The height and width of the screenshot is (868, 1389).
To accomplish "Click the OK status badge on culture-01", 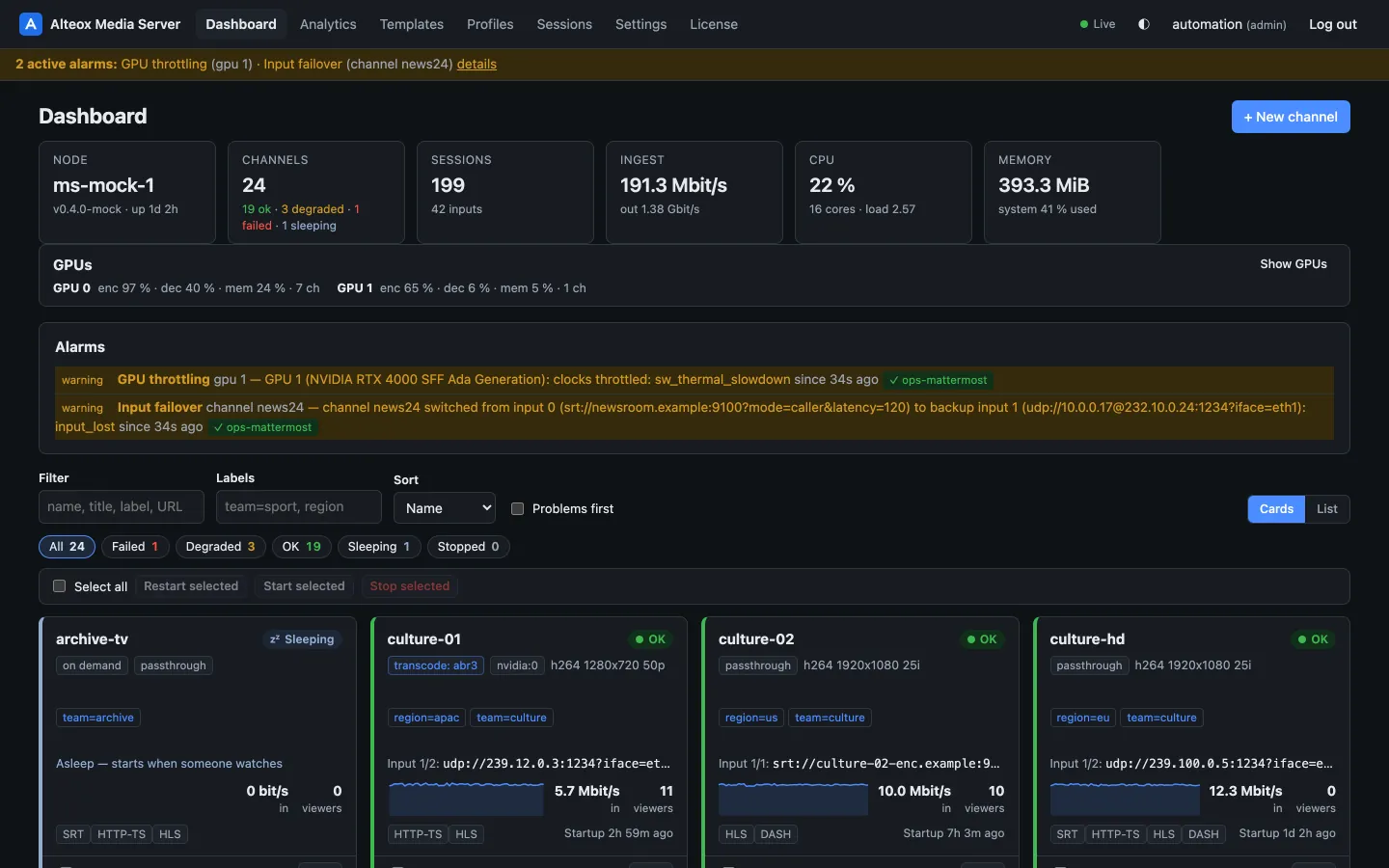I will (650, 639).
